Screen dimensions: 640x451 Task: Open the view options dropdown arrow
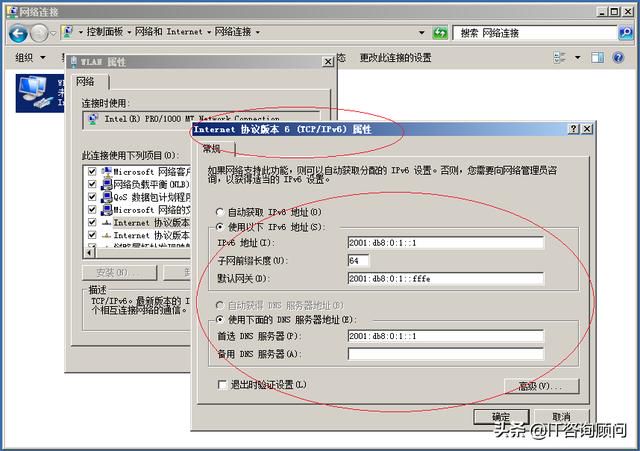click(578, 58)
